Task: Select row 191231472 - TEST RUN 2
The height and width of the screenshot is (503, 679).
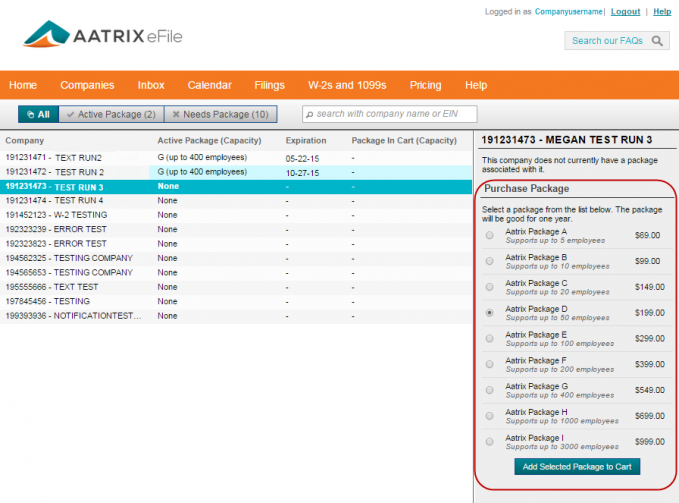Action: point(236,172)
